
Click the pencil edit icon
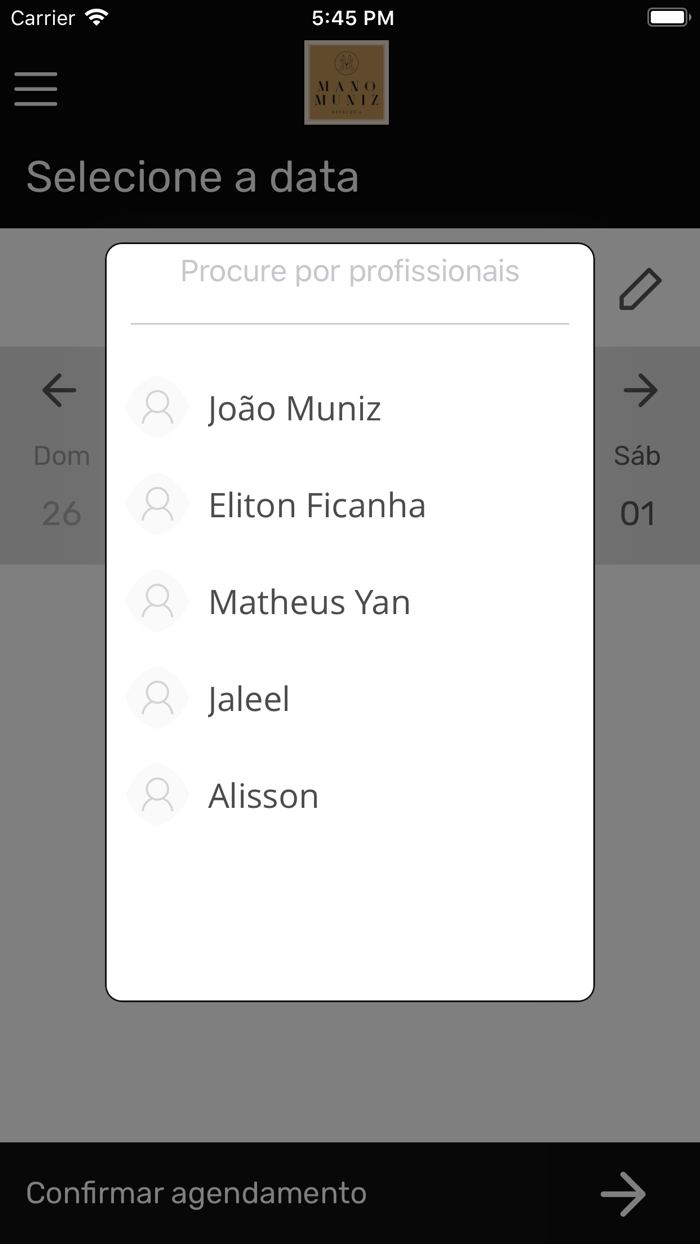640,288
